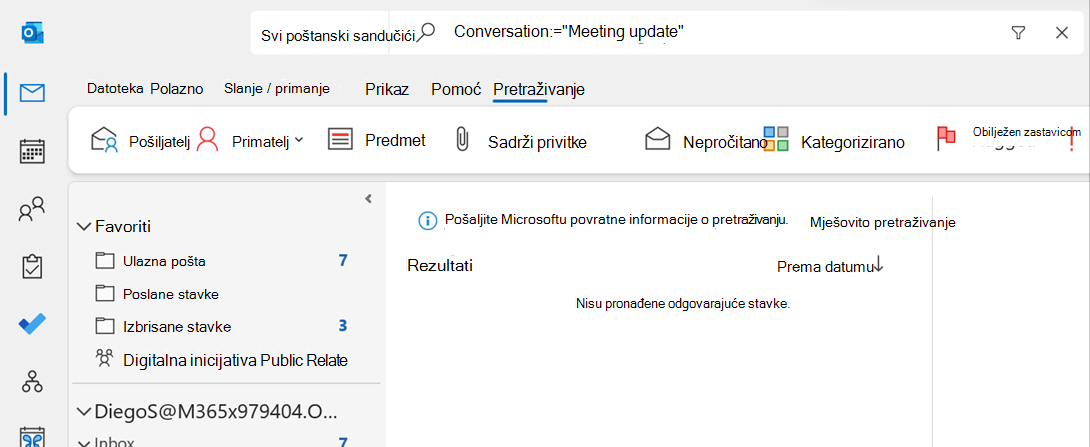Open the Calendar icon in sidebar
The height and width of the screenshot is (447, 1090).
pos(32,150)
